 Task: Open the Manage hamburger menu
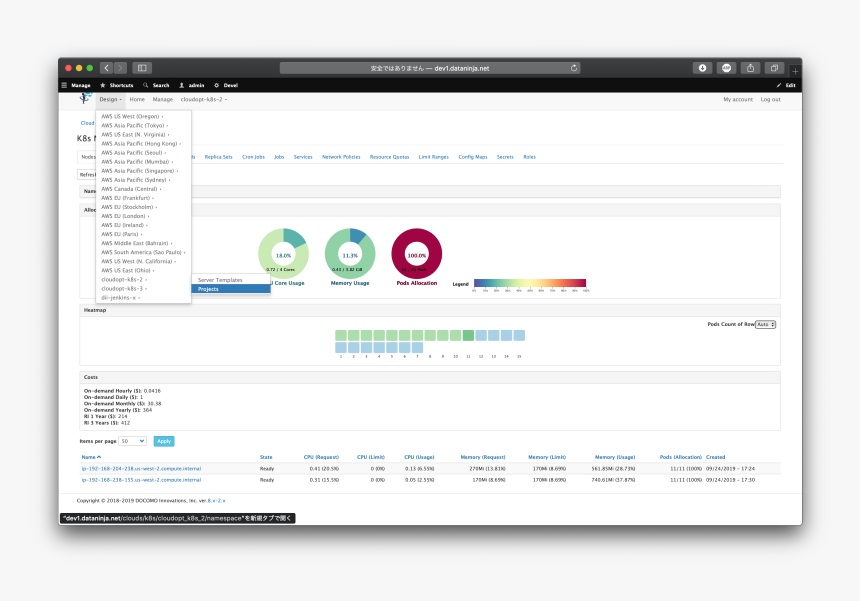coord(76,85)
